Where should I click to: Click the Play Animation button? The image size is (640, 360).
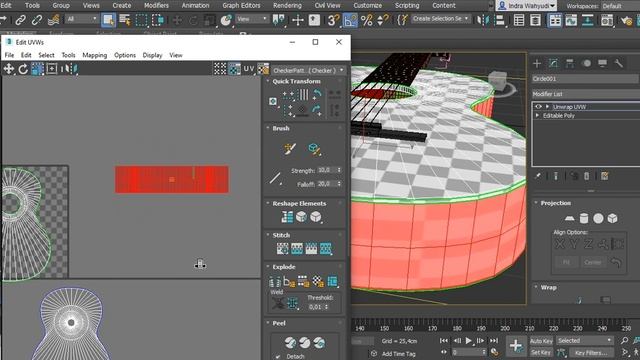469,340
